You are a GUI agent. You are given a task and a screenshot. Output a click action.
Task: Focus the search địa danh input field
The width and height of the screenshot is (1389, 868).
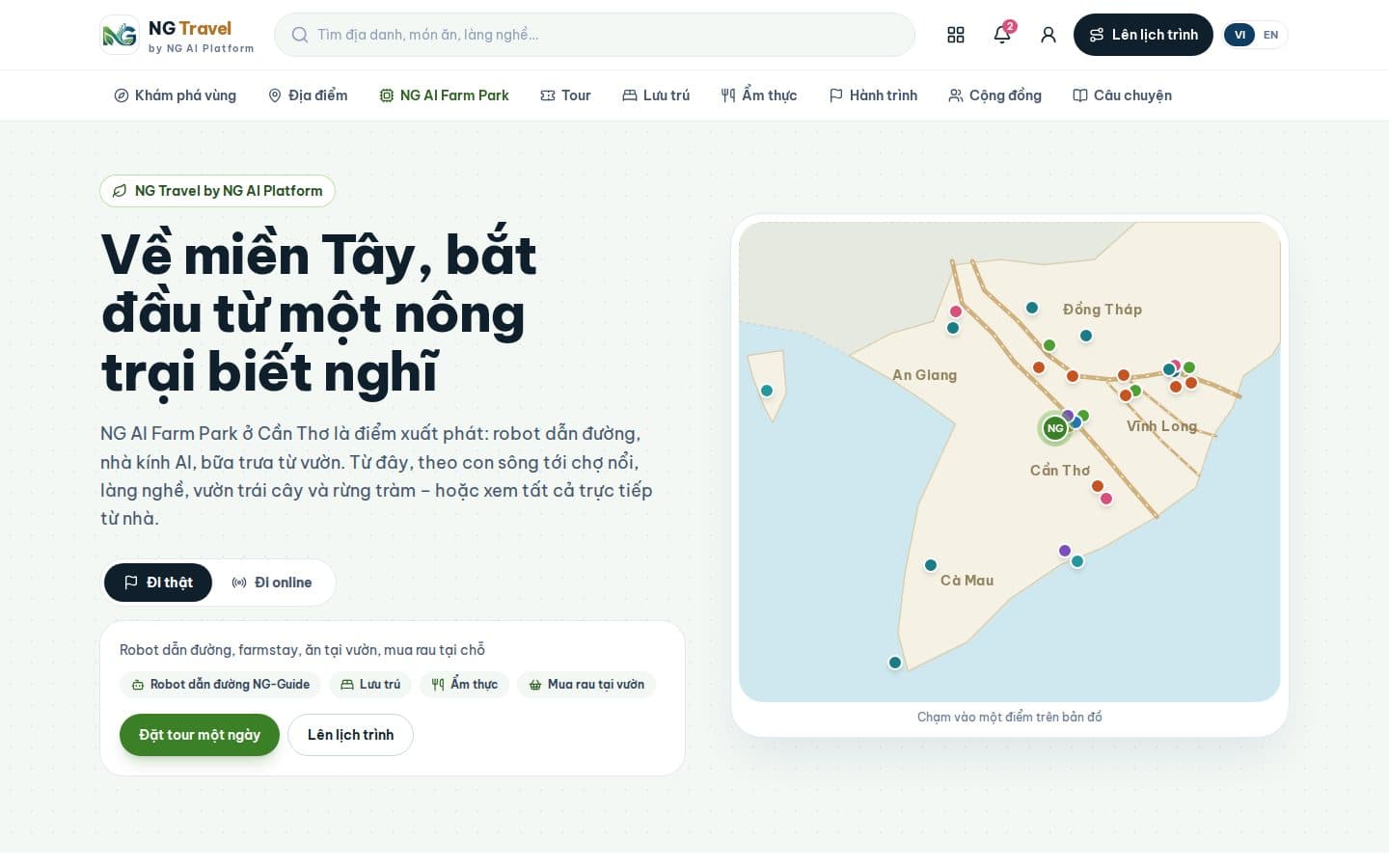tap(594, 35)
